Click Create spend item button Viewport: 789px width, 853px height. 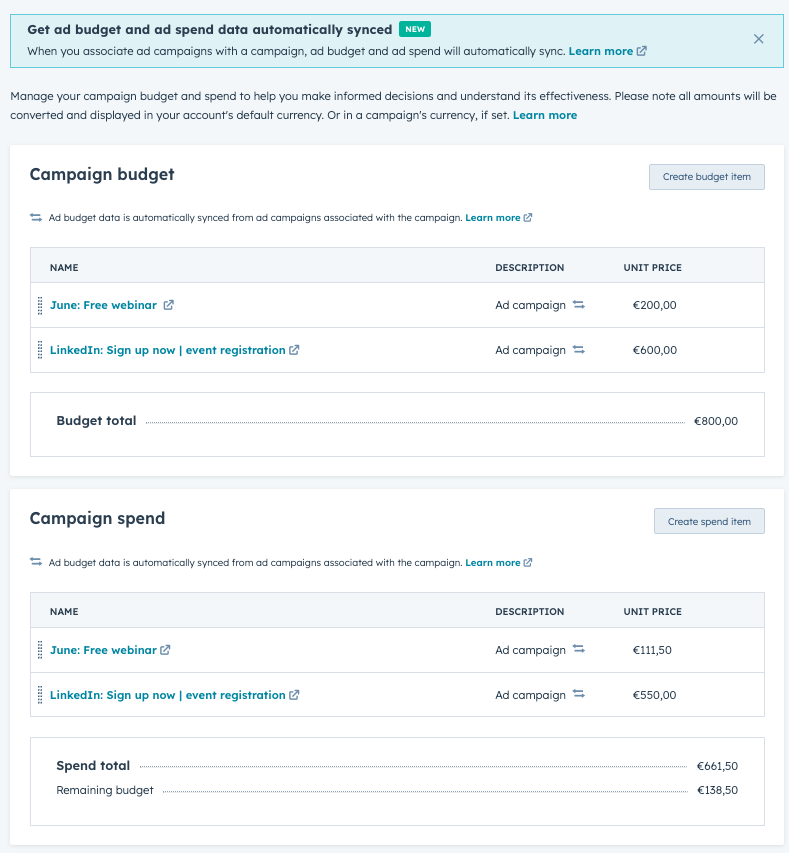coord(709,521)
